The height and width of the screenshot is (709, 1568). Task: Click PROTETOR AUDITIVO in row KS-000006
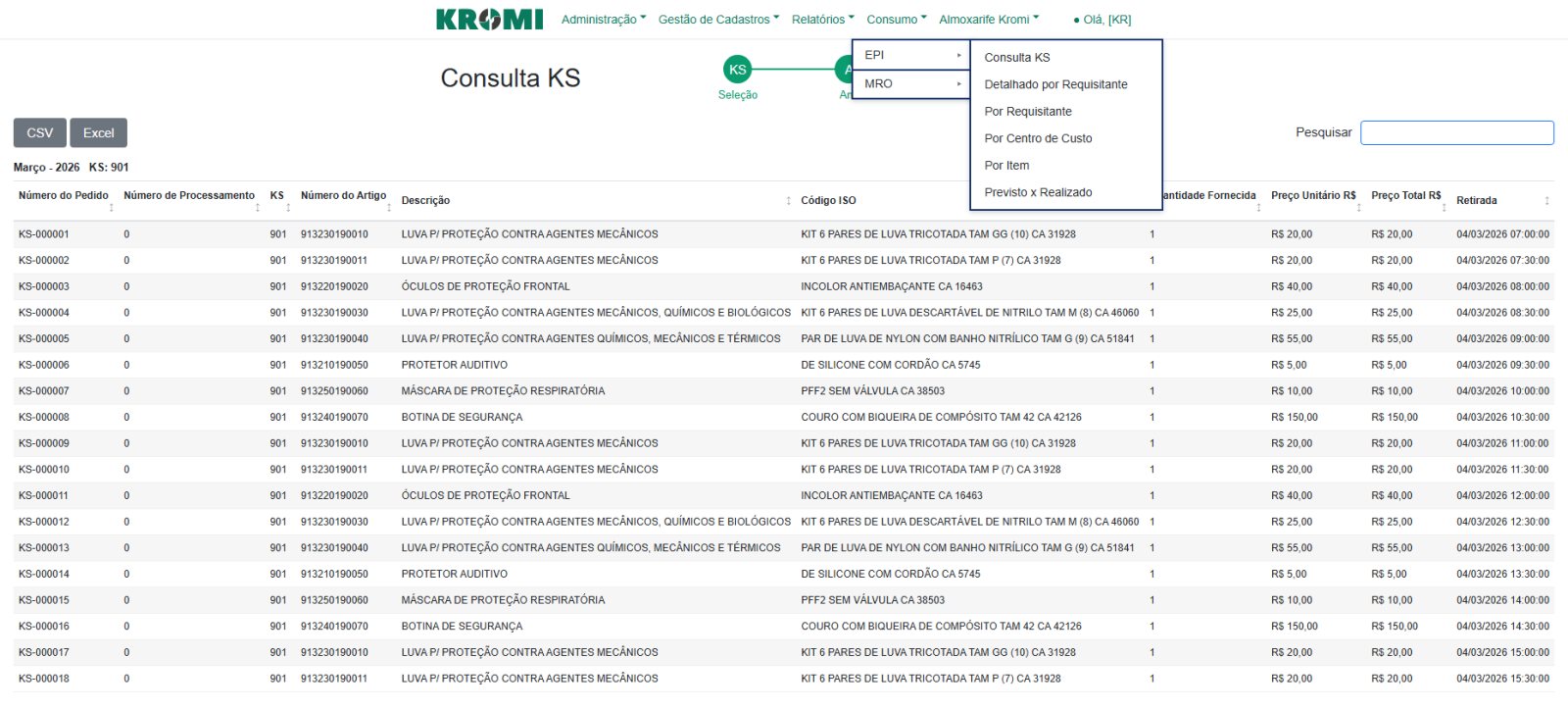coord(454,365)
